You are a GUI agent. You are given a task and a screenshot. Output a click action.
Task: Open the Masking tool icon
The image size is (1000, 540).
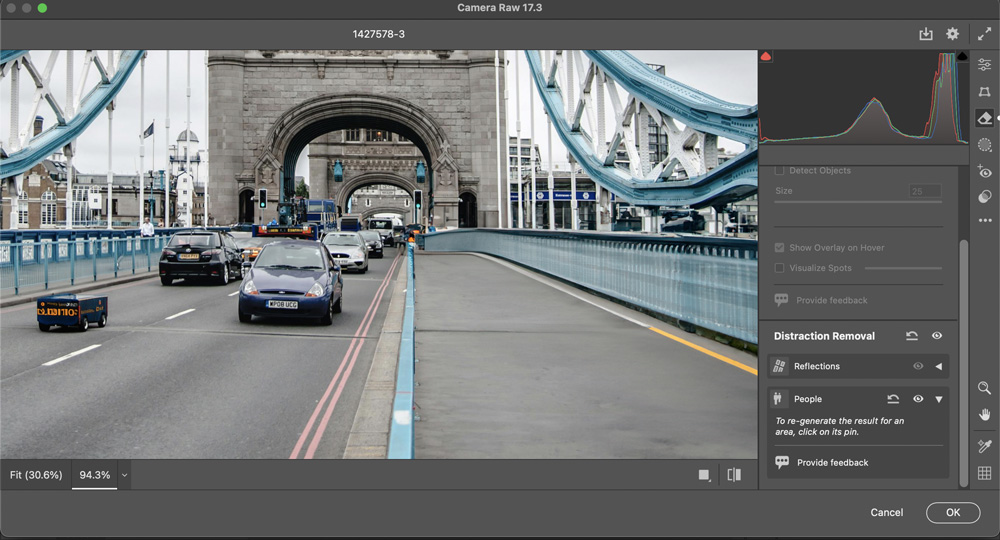[984, 145]
